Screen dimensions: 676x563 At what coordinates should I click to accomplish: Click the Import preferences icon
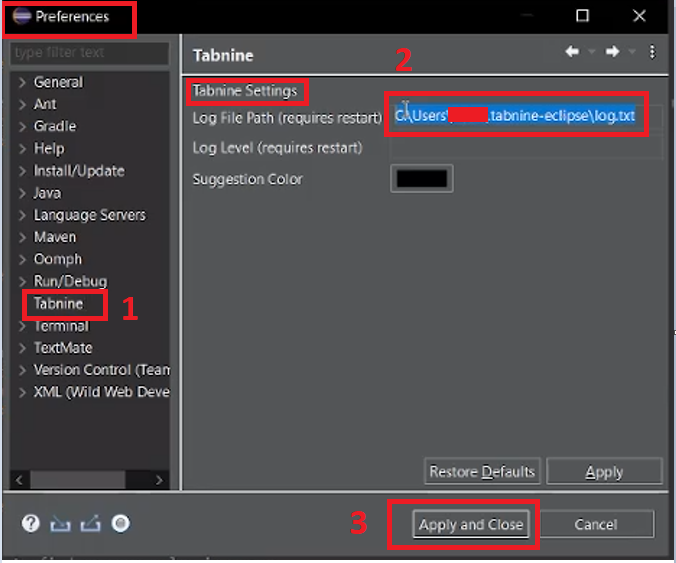tap(60, 524)
